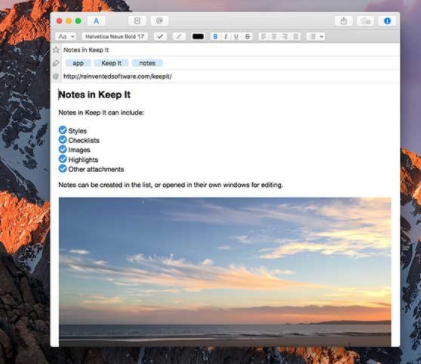Click the text "Notes in Keep It can include:"

(101, 113)
